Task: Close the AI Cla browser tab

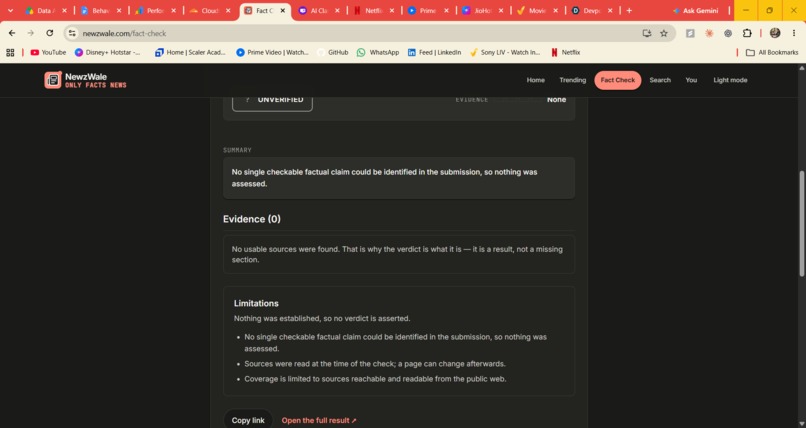Action: [x=337, y=10]
